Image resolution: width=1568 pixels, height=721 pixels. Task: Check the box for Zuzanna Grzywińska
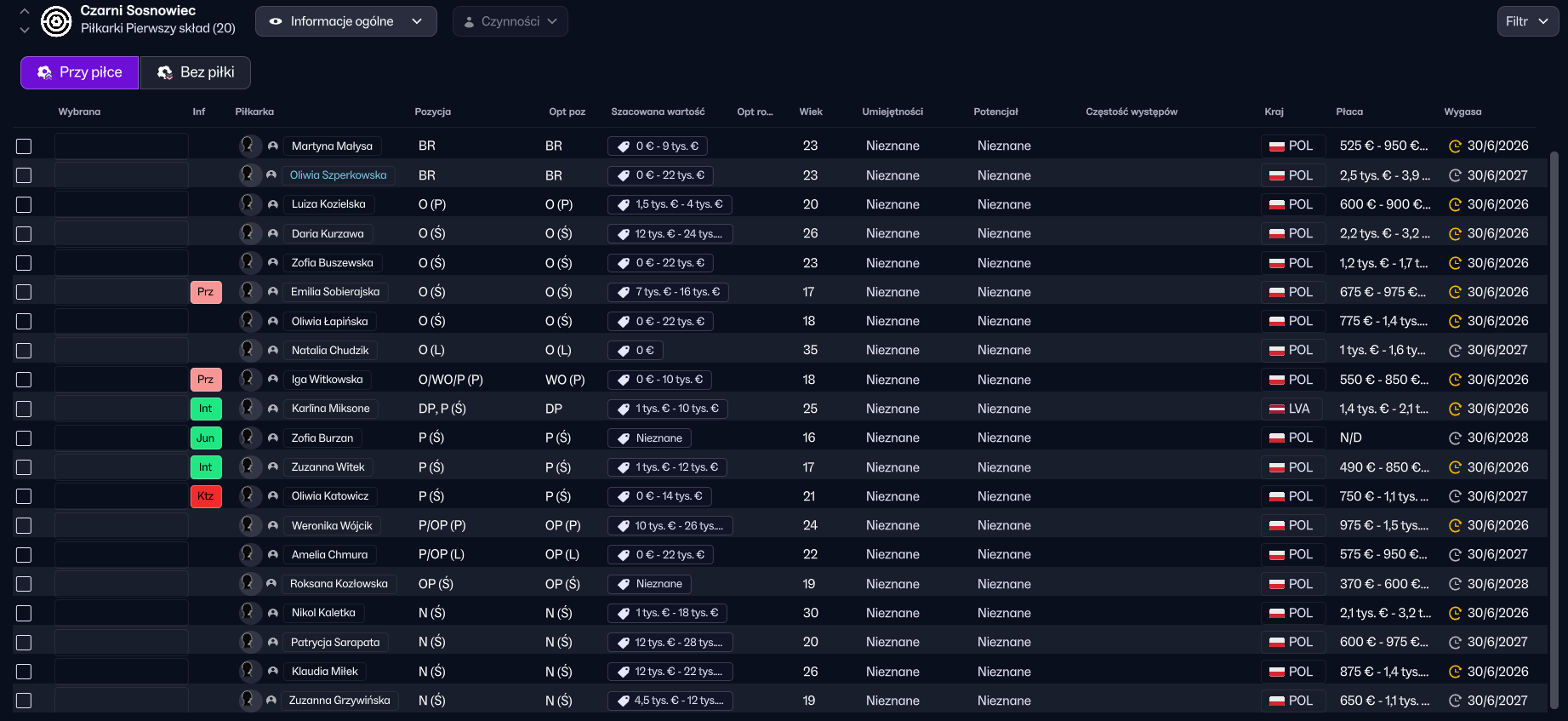pos(24,701)
